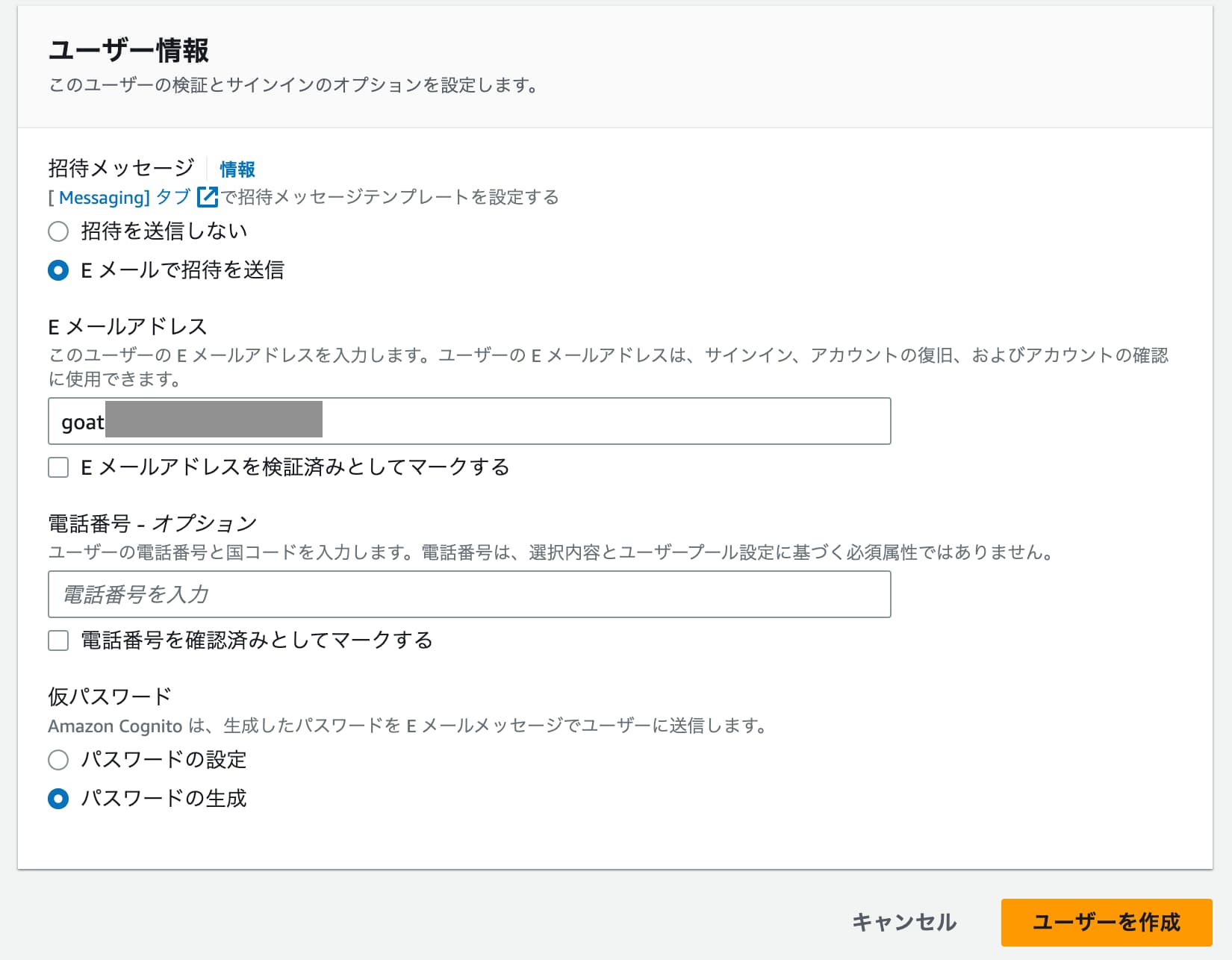
Task: Focus the E メールアドレス input field
Action: (597, 422)
